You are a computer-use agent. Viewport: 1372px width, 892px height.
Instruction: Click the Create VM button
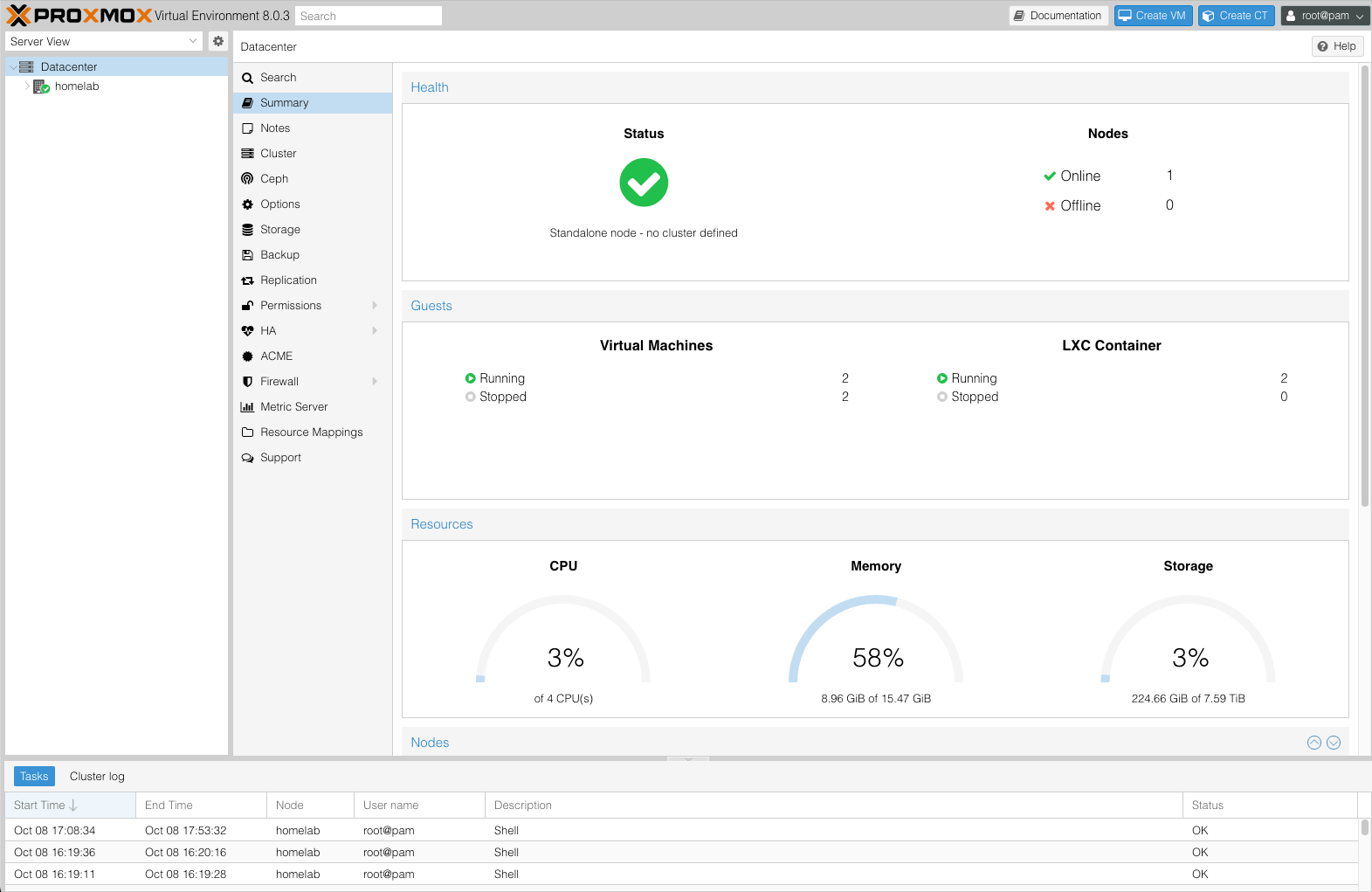pyautogui.click(x=1153, y=16)
